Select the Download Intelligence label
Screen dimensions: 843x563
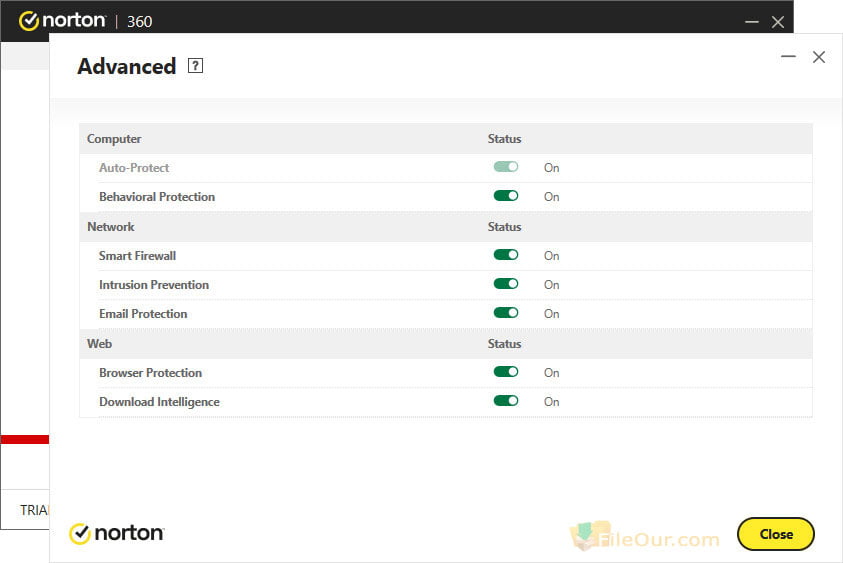(x=159, y=402)
